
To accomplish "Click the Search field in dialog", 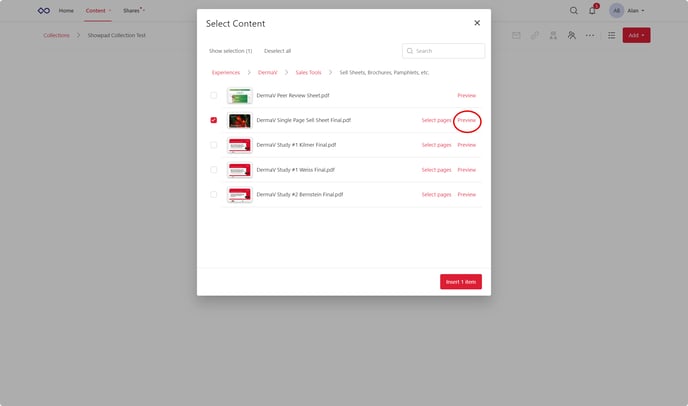I will coord(448,50).
